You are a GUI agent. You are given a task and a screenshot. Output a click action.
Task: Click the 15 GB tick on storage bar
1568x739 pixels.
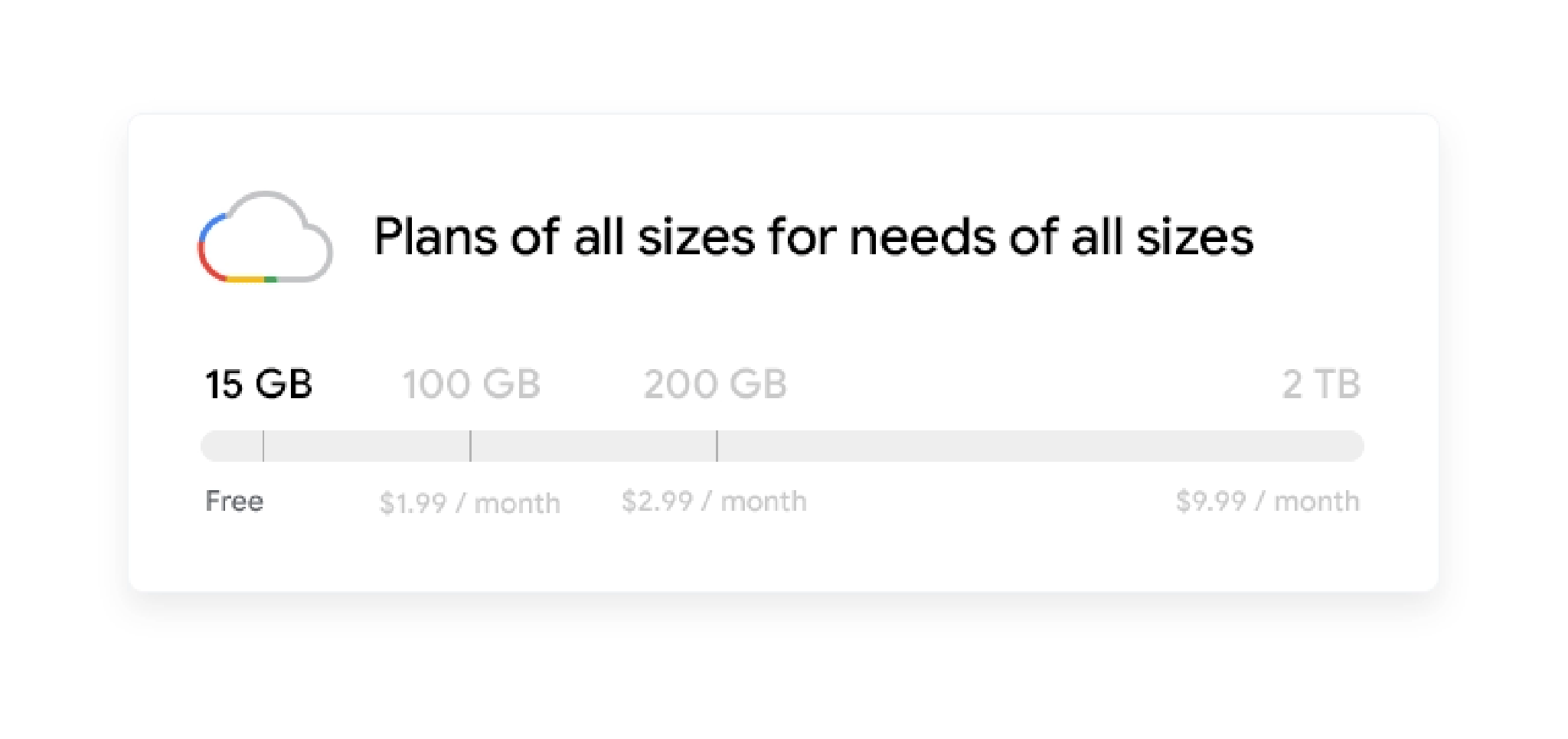coord(263,446)
